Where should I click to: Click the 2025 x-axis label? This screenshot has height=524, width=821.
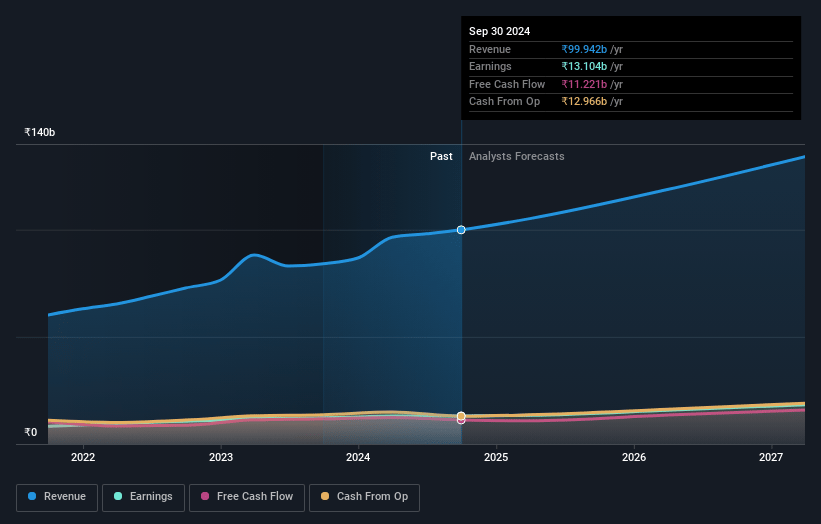pyautogui.click(x=496, y=458)
